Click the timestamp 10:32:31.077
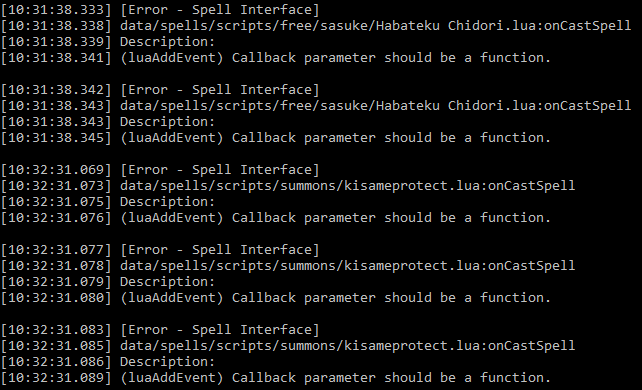The width and height of the screenshot is (642, 390). point(56,250)
